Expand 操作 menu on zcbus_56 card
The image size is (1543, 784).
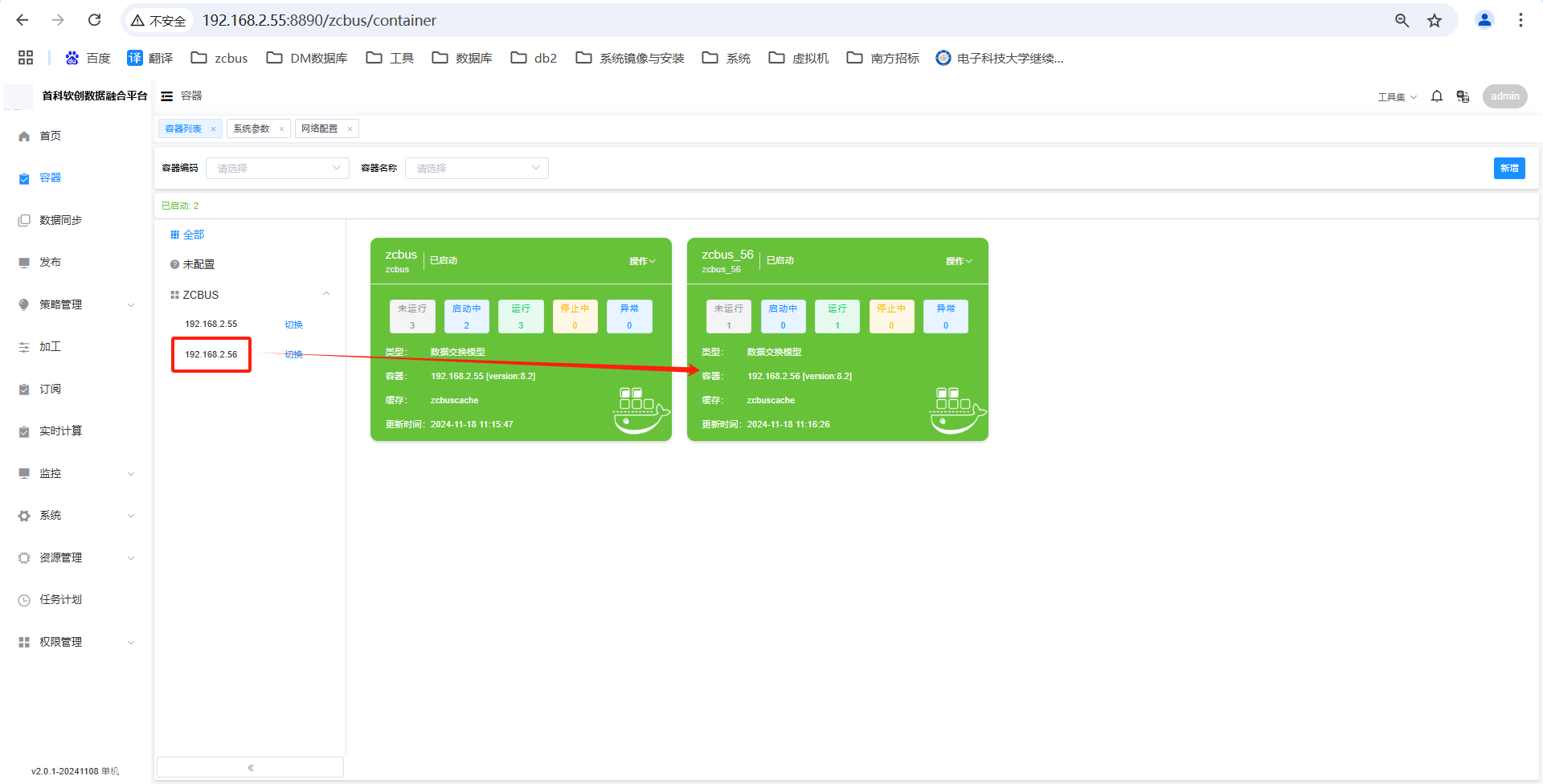[x=958, y=261]
